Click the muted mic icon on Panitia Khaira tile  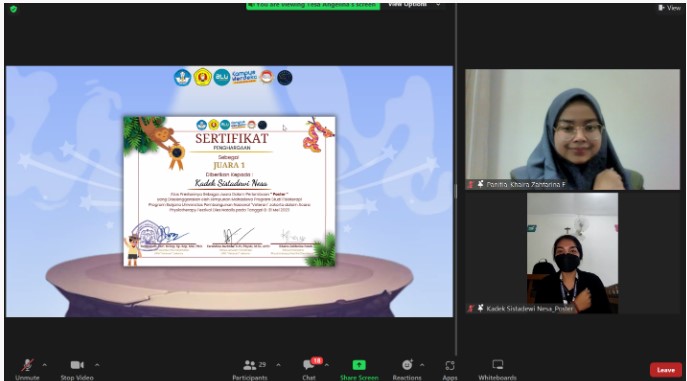(x=471, y=185)
